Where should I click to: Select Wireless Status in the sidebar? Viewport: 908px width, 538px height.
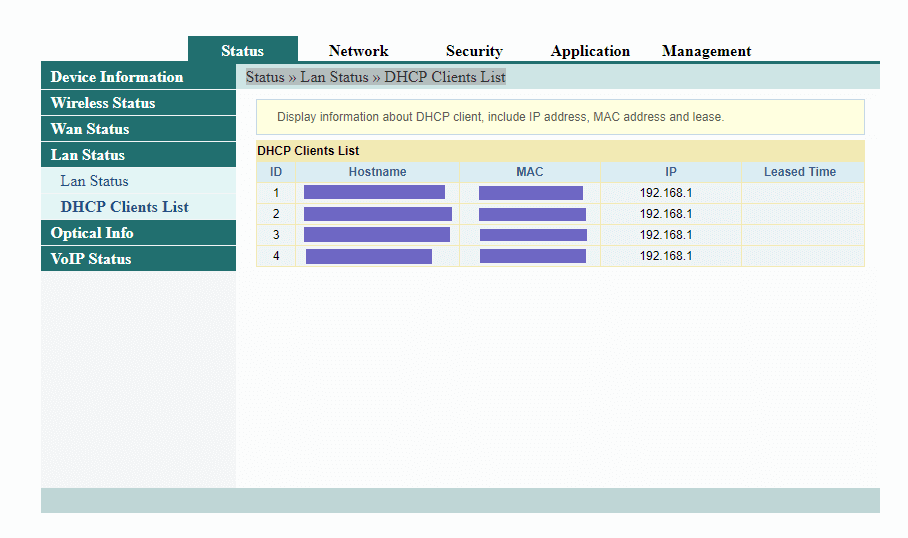[103, 103]
